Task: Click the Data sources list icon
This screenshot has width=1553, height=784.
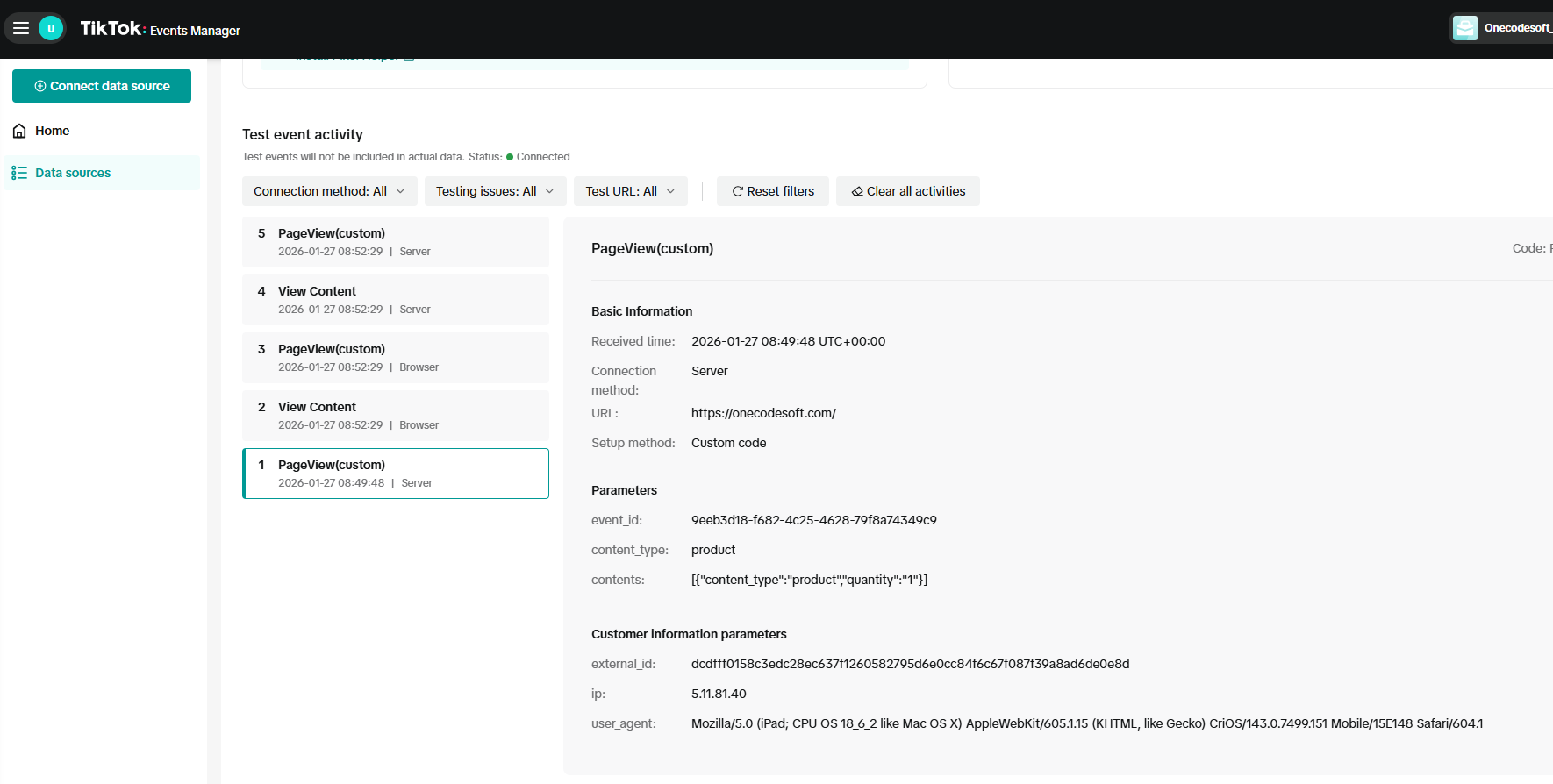Action: 19,173
